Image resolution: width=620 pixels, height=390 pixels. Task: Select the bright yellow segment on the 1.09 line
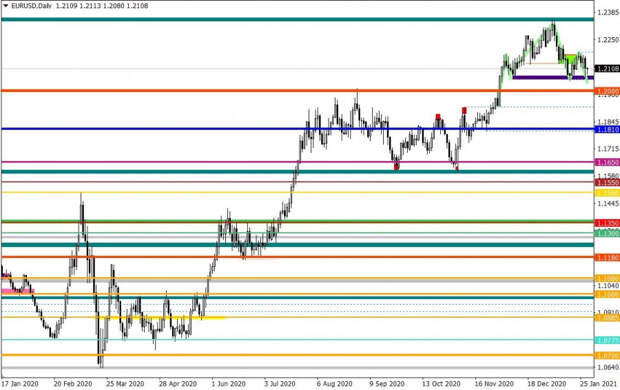tap(161, 317)
